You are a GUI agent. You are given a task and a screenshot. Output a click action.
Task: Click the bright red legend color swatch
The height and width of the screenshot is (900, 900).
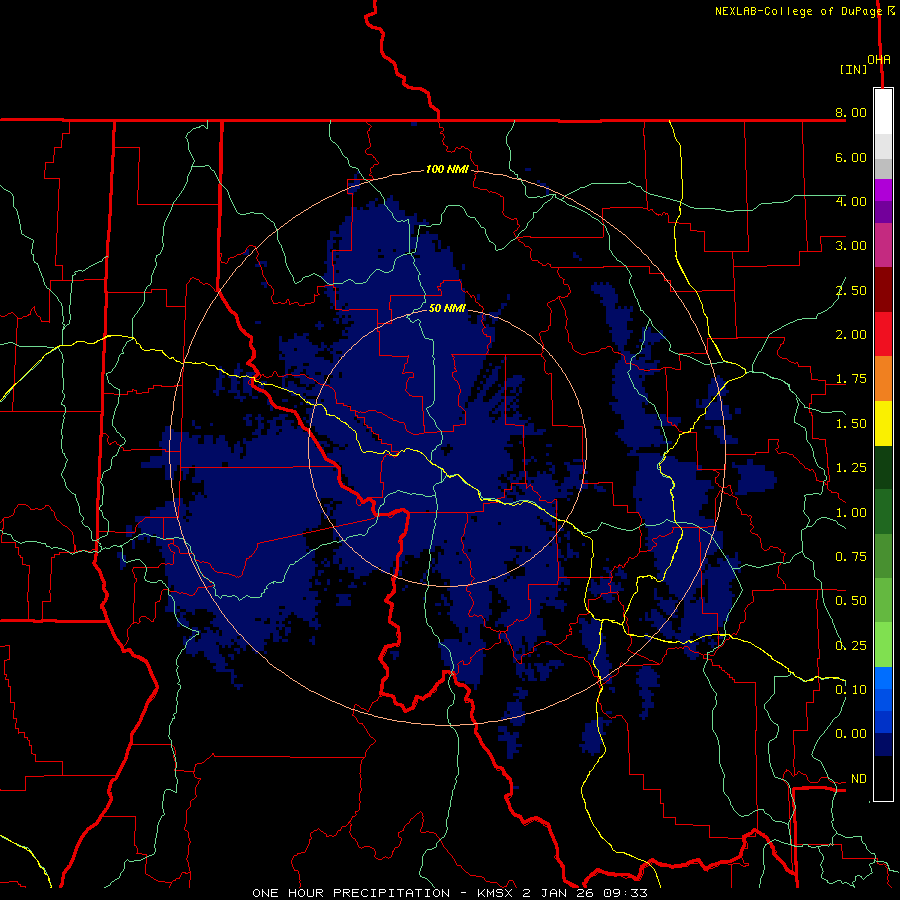[x=883, y=334]
